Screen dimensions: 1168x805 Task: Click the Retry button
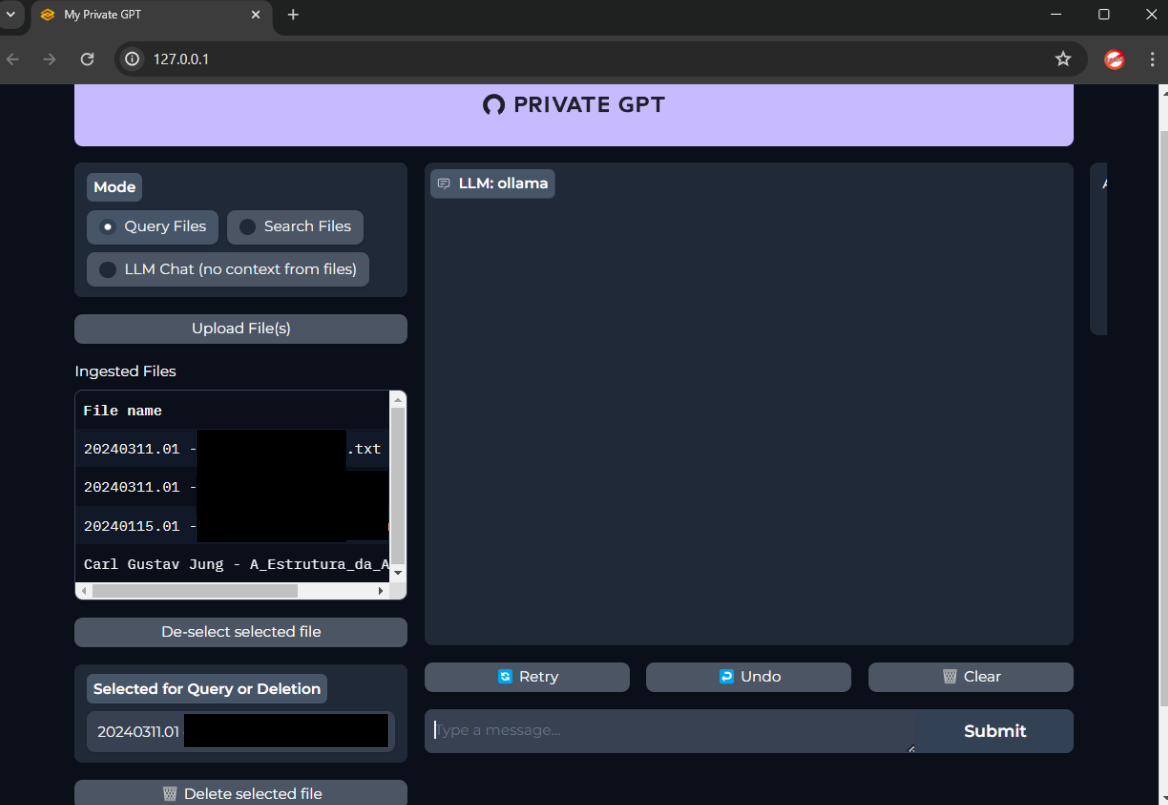527,677
